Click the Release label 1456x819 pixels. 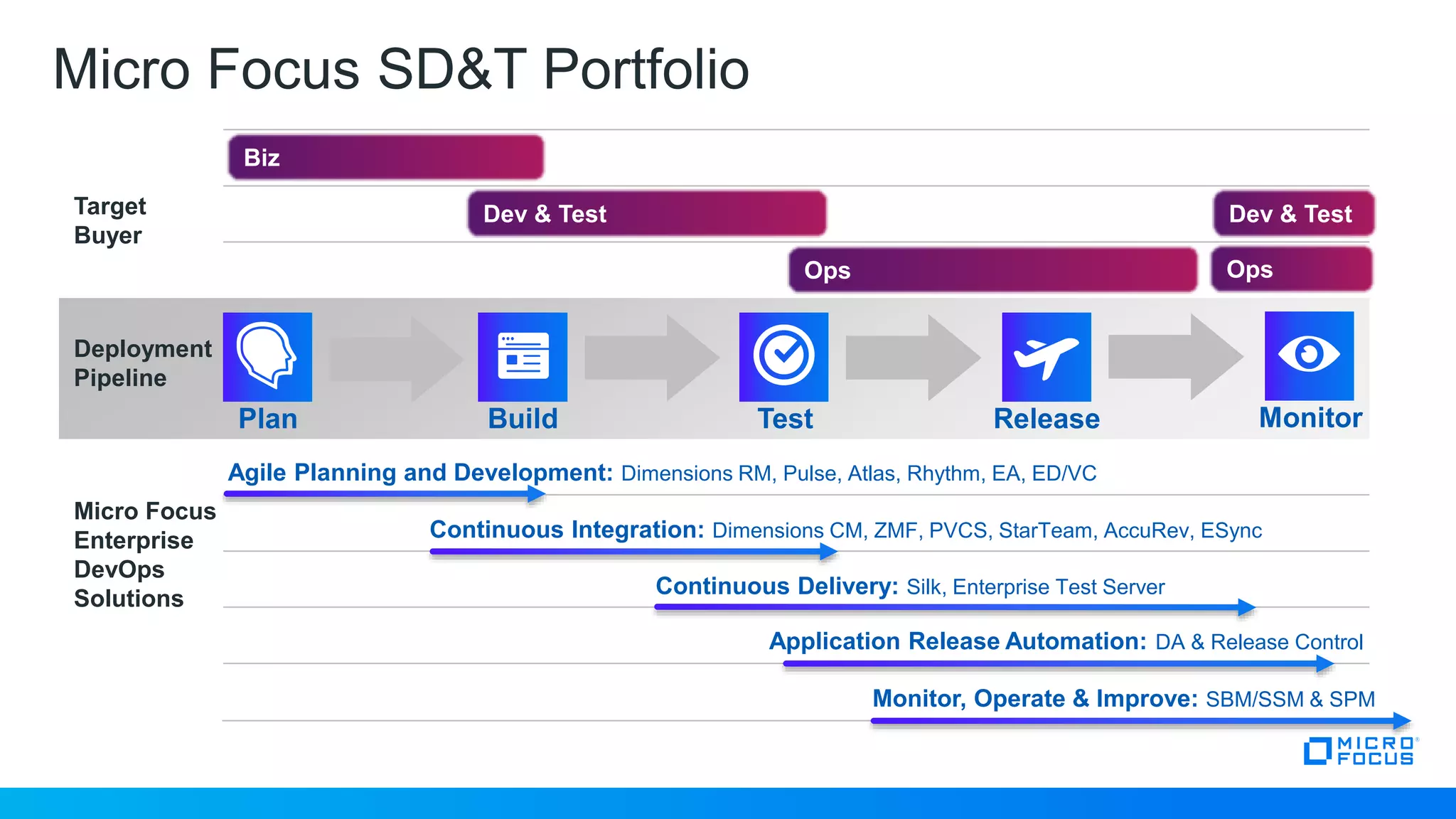coord(1046,419)
